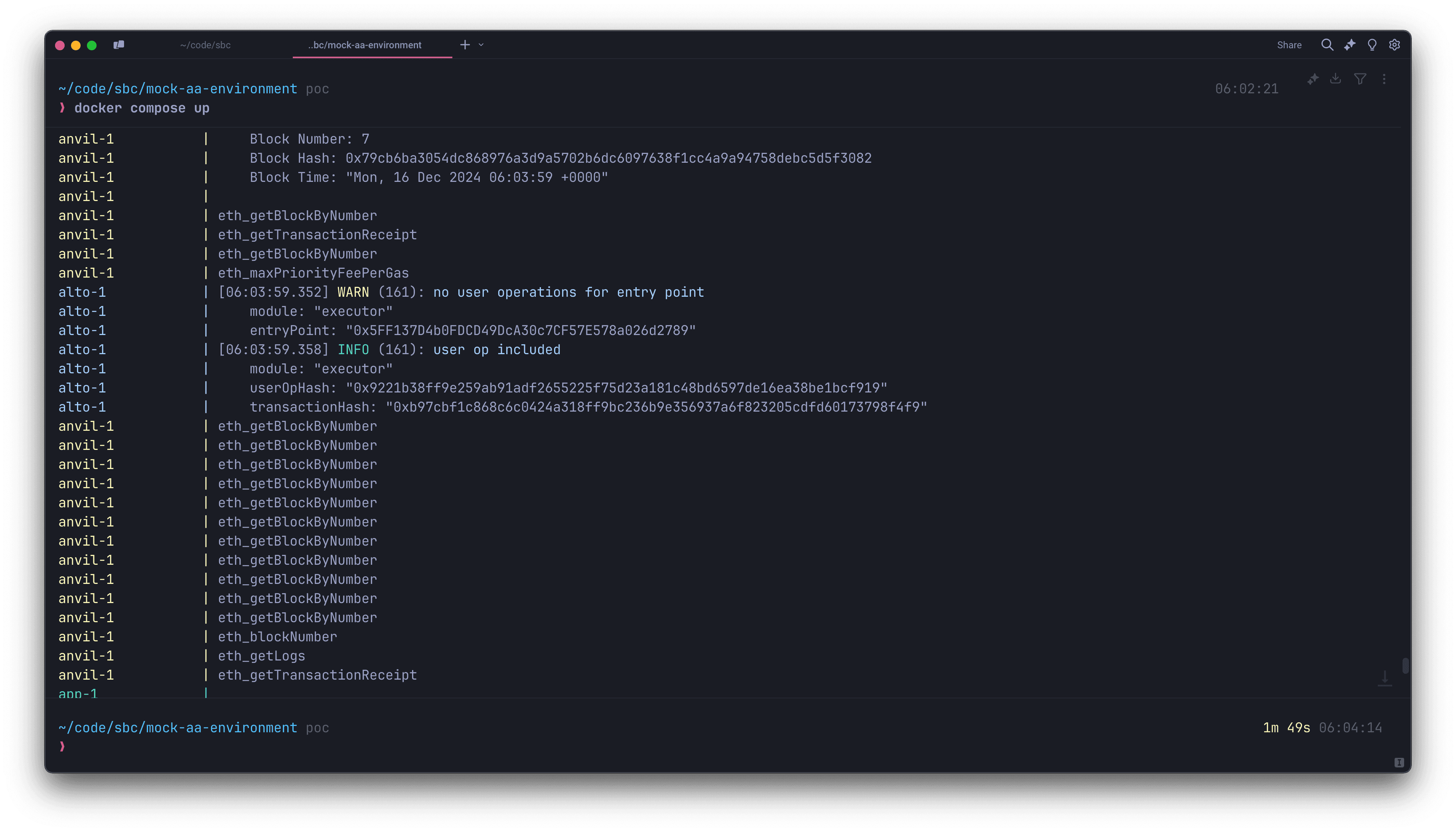
Task: Switch to the ~/code/sbc tab
Action: point(205,45)
